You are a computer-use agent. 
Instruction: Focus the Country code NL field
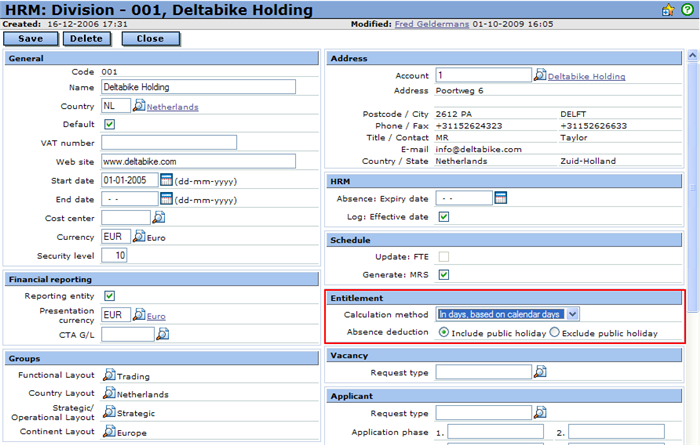coord(116,105)
